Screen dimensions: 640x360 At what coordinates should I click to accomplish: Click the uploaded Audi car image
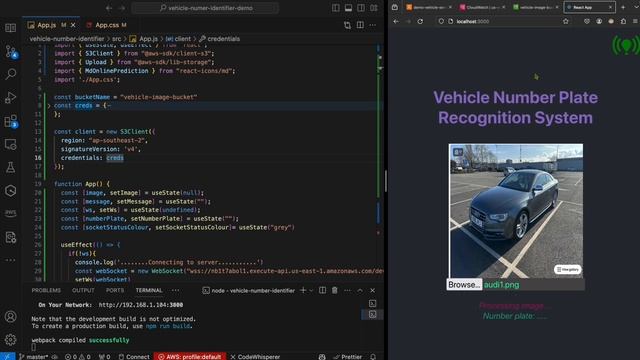click(x=516, y=211)
